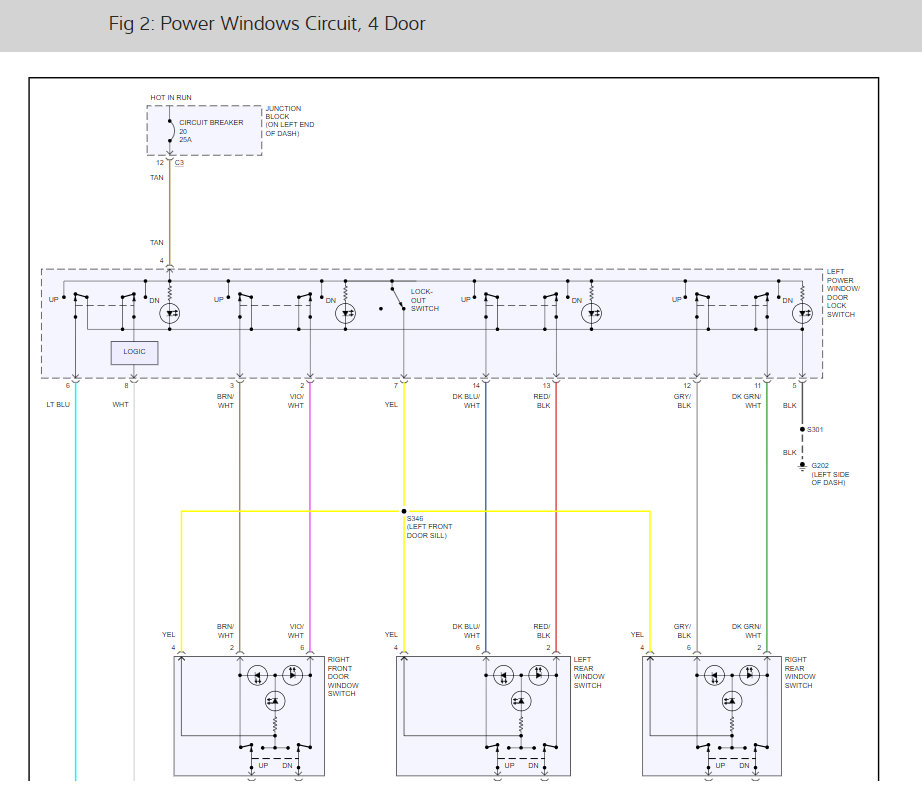Select the 'C3' connector label
This screenshot has width=922, height=811.
pyautogui.click(x=179, y=163)
